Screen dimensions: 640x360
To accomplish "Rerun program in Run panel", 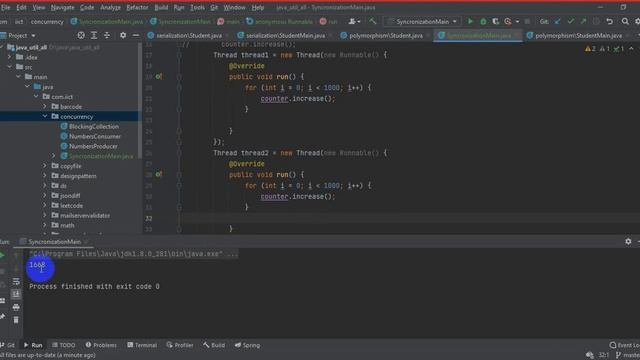I will [x=2, y=256].
